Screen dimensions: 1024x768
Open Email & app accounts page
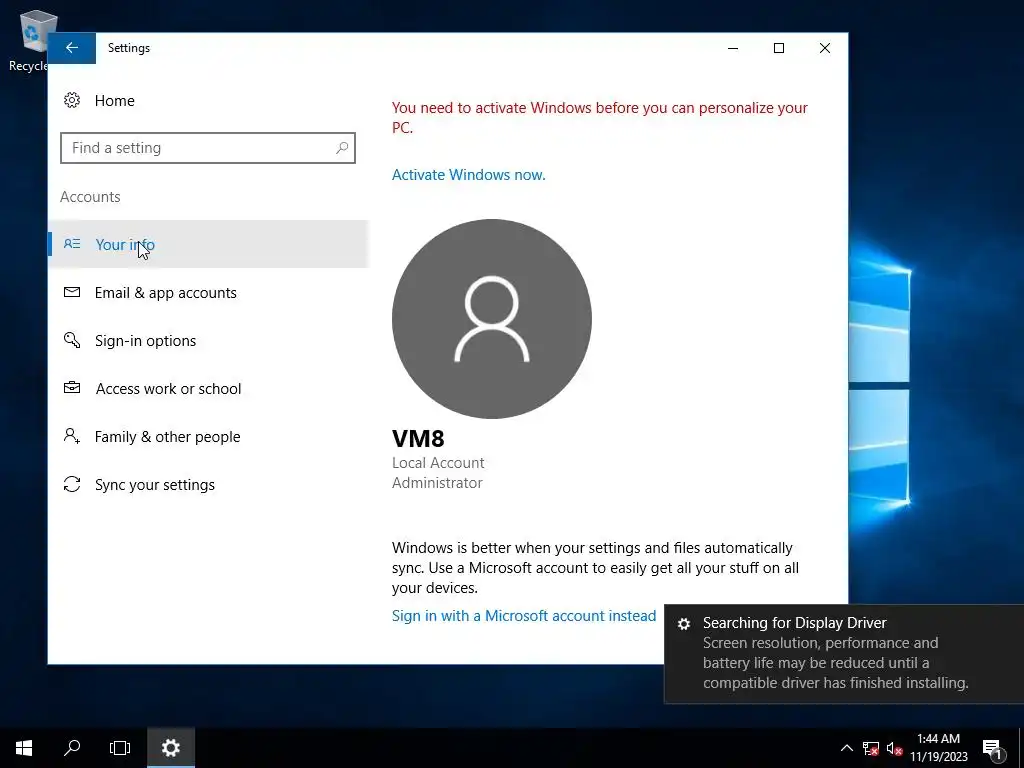pos(209,293)
